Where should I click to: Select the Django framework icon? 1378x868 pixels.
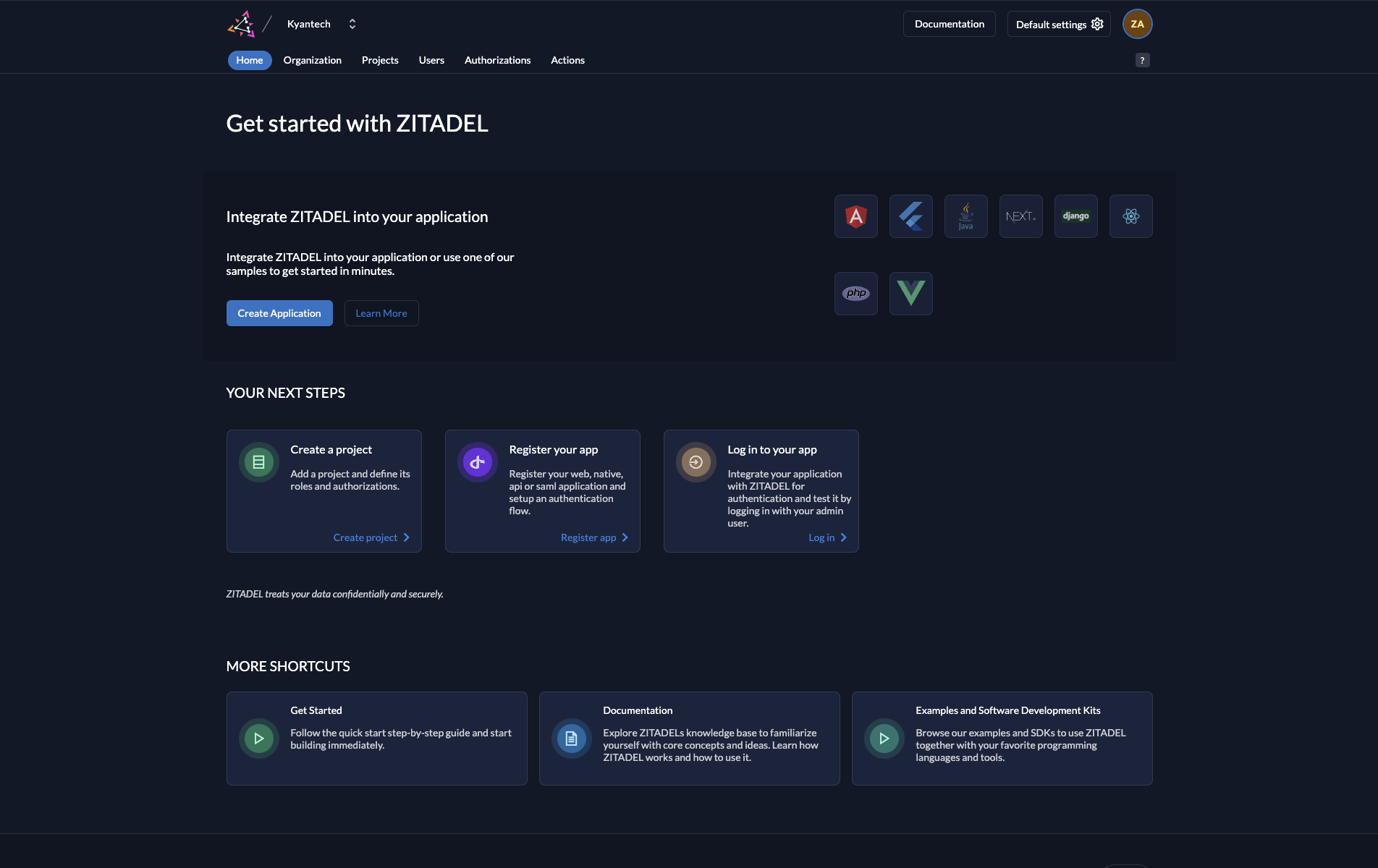[1076, 216]
